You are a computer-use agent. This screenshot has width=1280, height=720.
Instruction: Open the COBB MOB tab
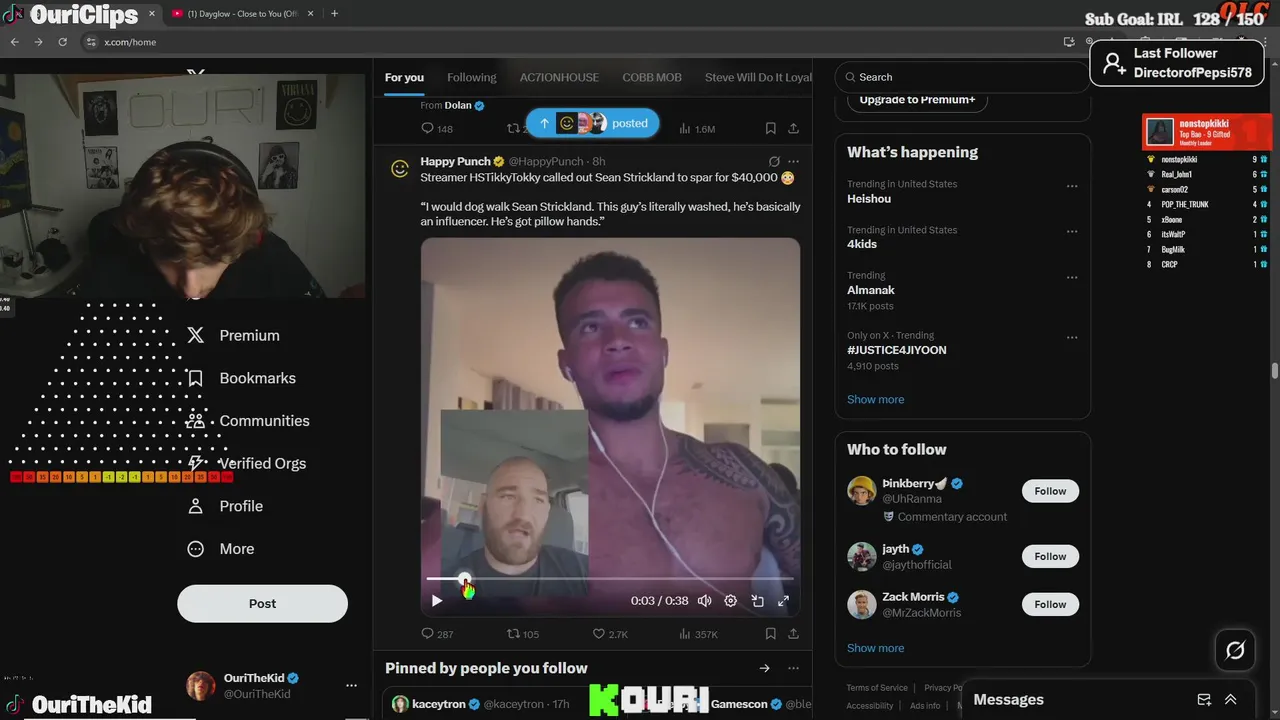click(652, 77)
